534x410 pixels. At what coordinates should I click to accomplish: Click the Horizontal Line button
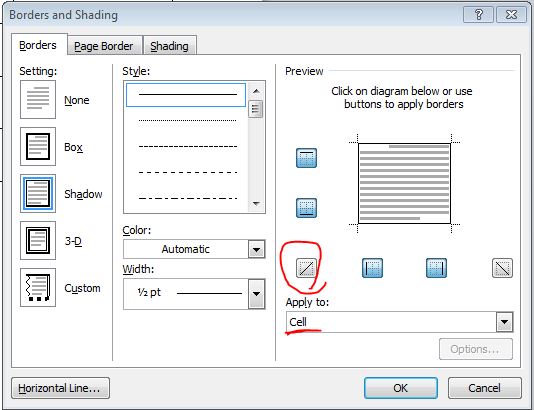pos(60,388)
